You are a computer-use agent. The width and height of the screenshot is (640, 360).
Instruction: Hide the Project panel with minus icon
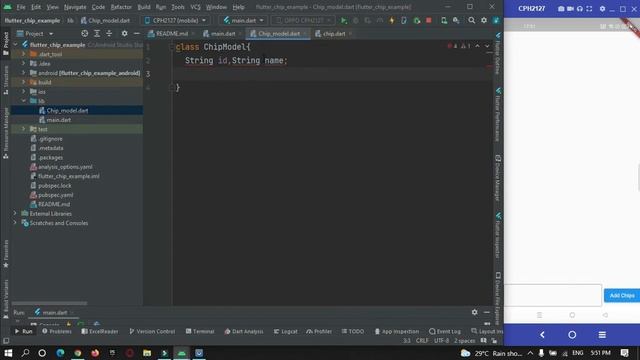(137, 34)
